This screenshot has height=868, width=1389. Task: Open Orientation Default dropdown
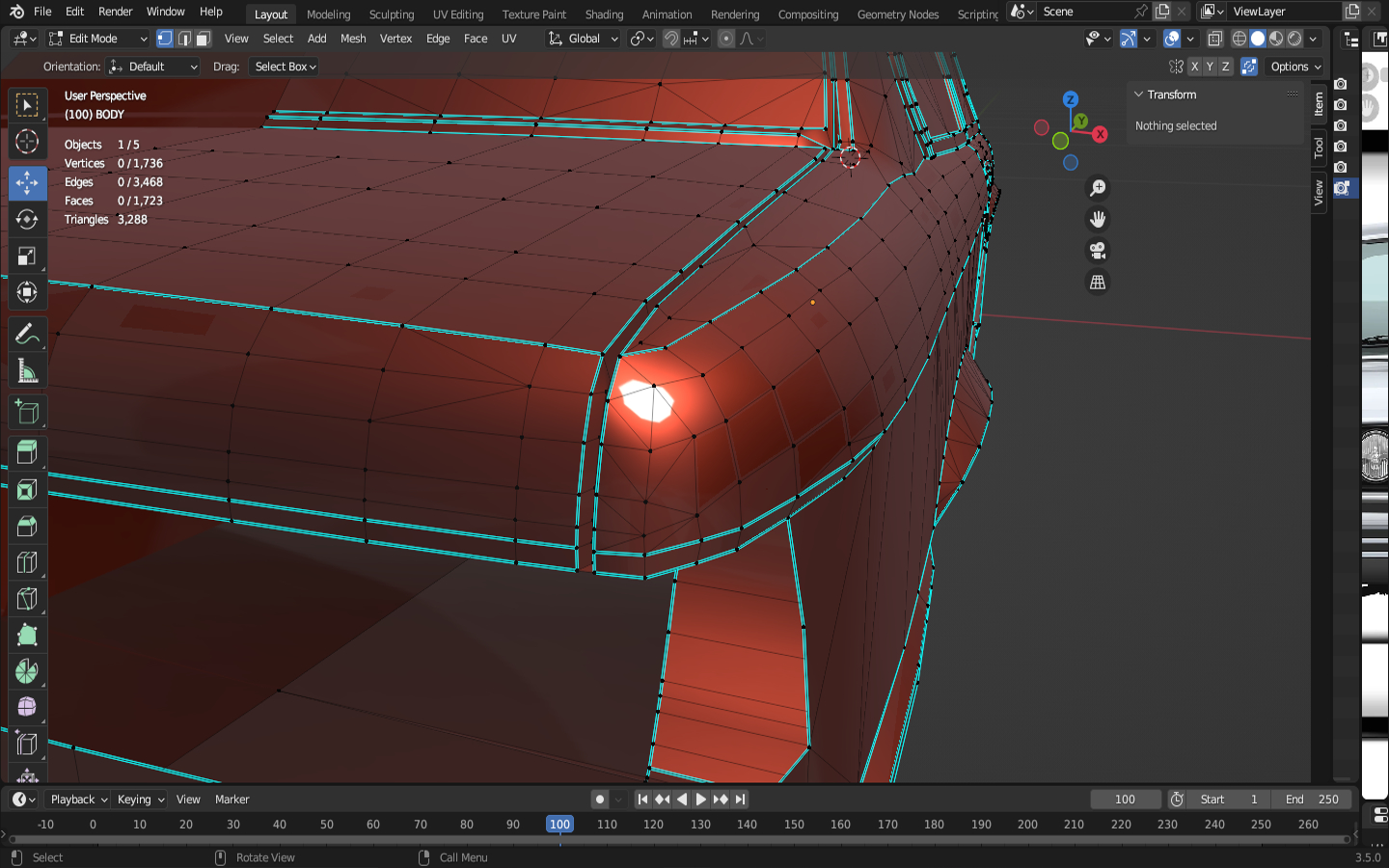click(x=153, y=67)
